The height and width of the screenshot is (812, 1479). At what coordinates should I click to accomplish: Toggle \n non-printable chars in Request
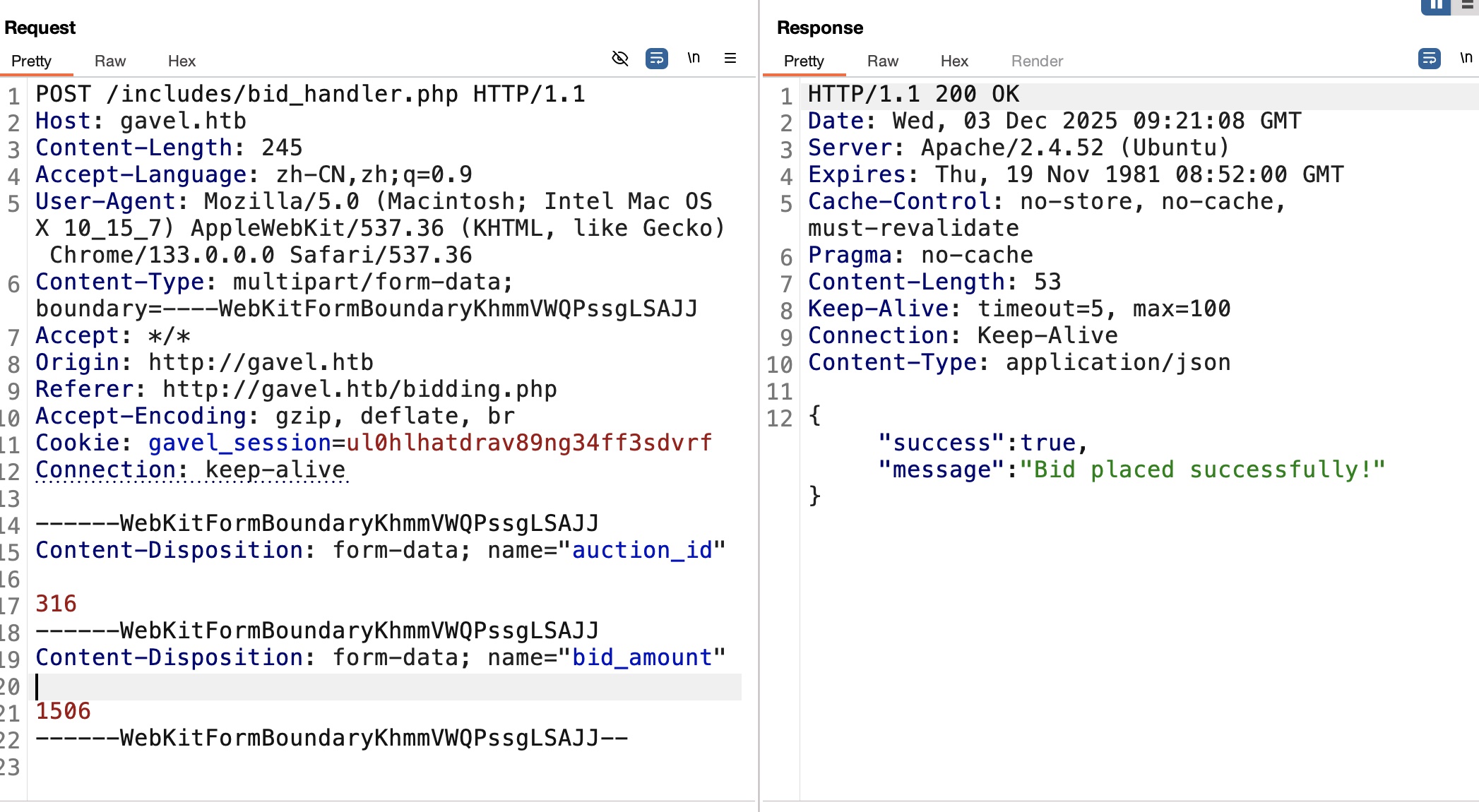pyautogui.click(x=694, y=58)
